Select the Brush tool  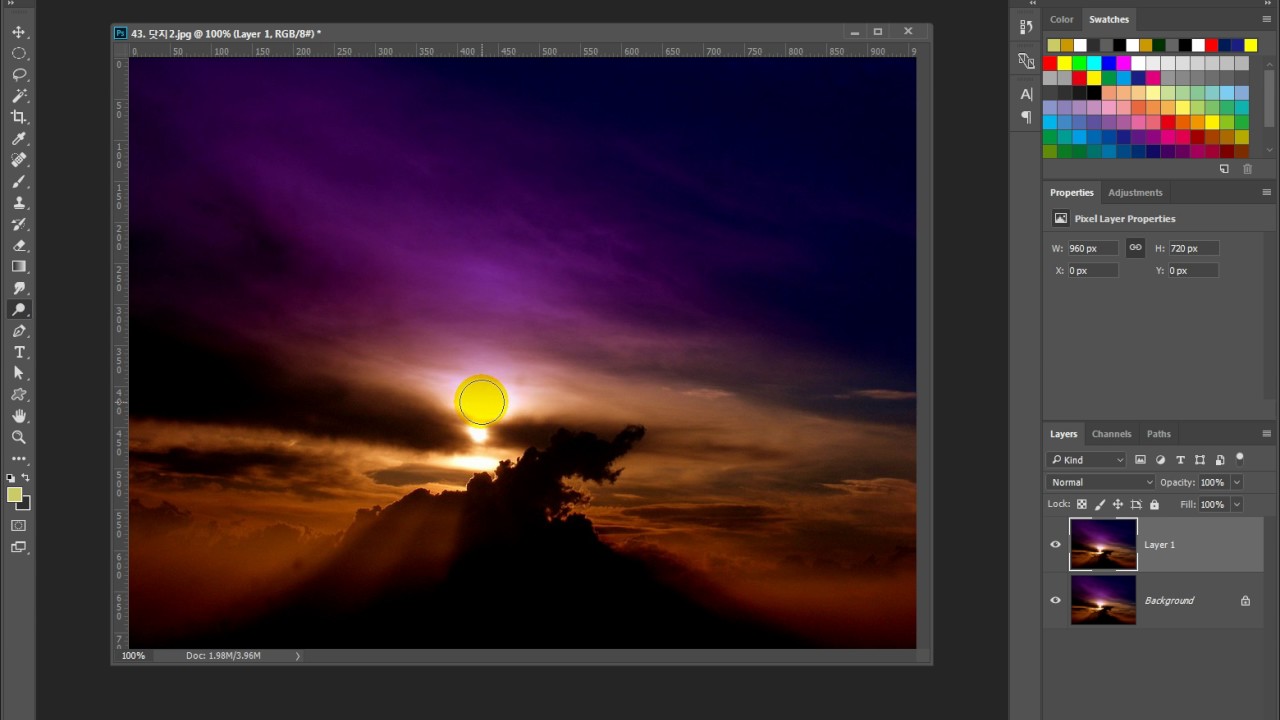tap(19, 181)
